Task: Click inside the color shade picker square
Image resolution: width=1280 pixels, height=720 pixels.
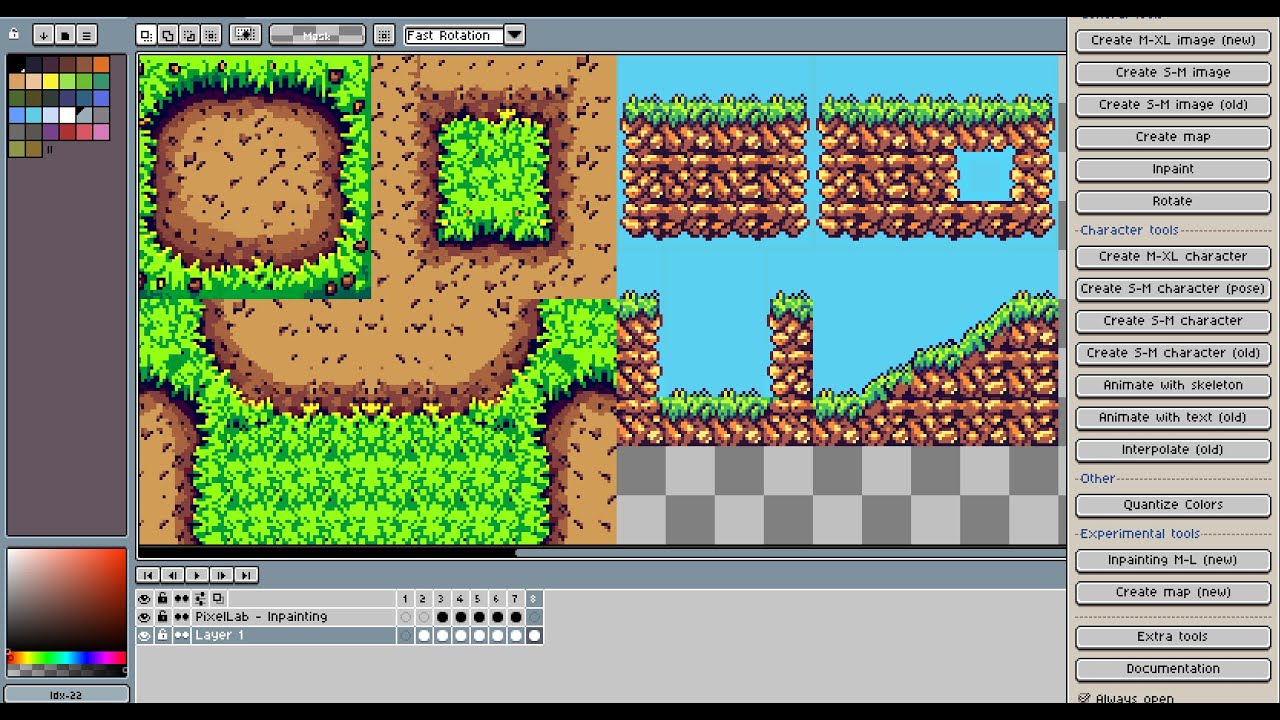Action: pos(67,600)
